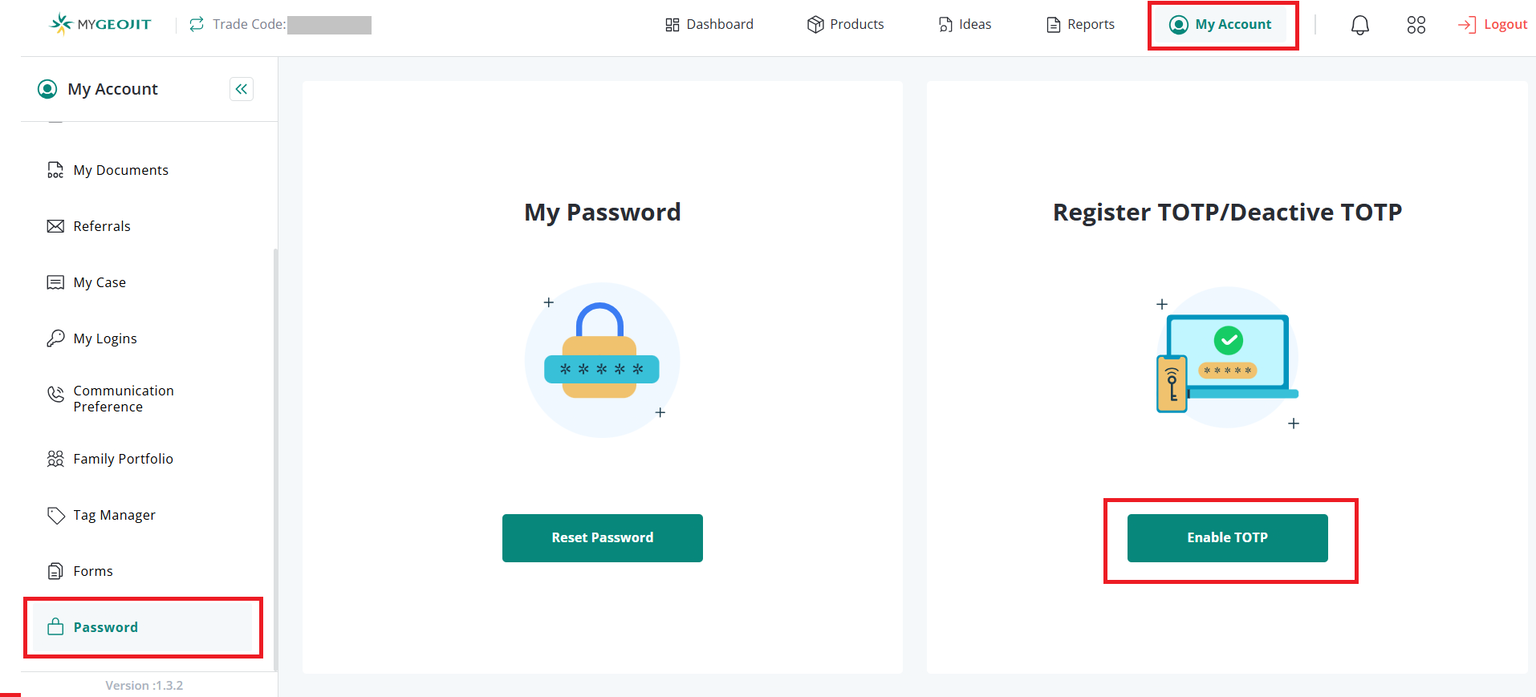Viewport: 1536px width, 697px height.
Task: Open My Documents in sidebar
Action: 120,171
